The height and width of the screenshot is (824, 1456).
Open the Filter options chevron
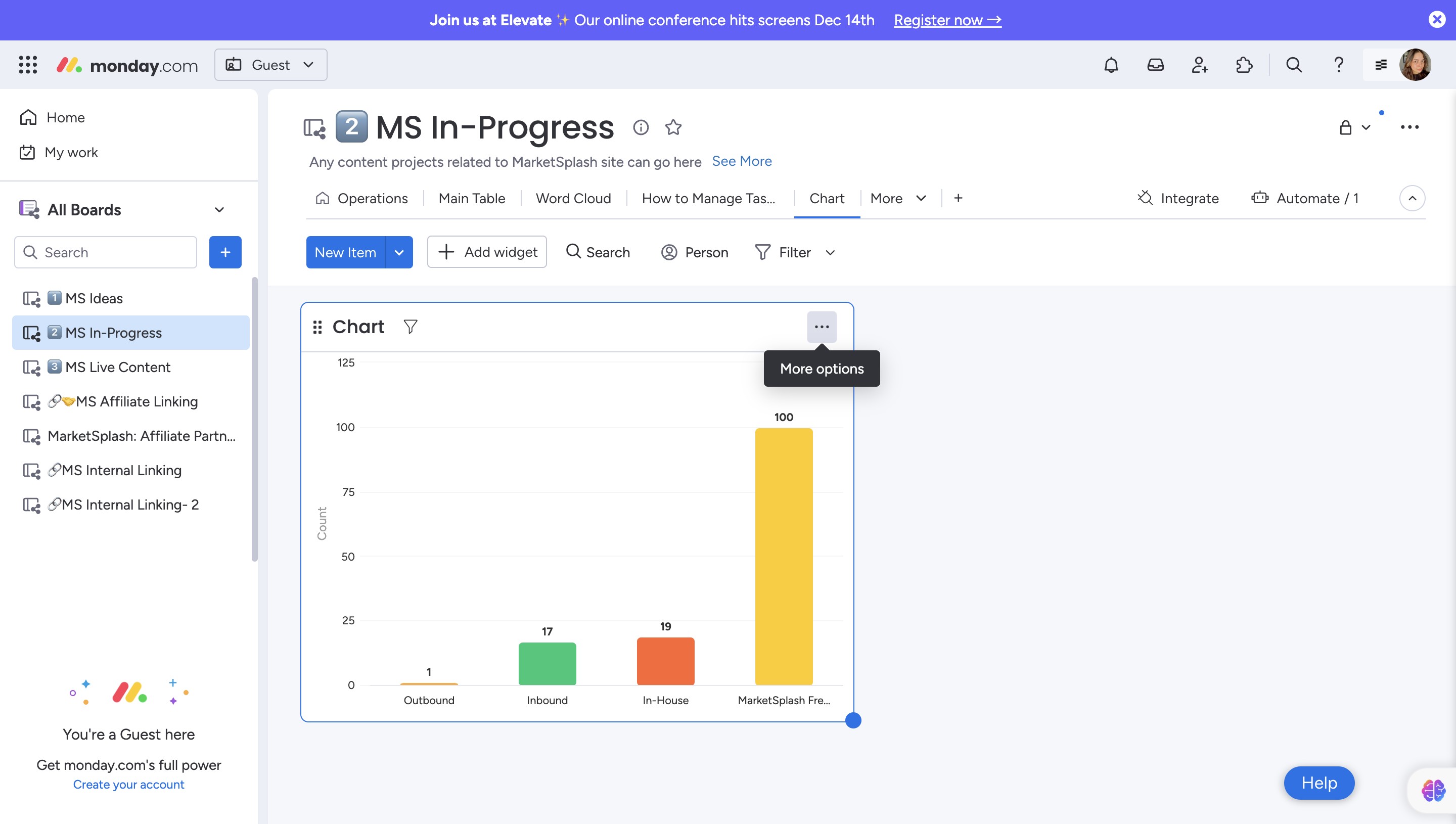click(x=830, y=252)
